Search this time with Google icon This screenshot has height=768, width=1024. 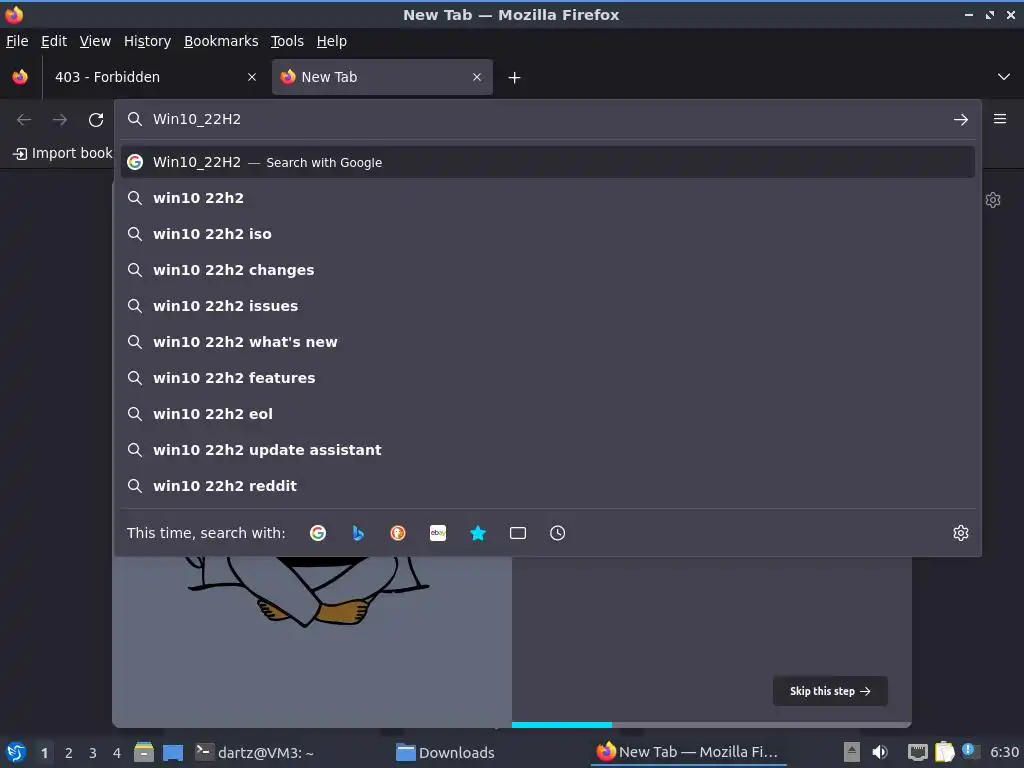(x=317, y=533)
